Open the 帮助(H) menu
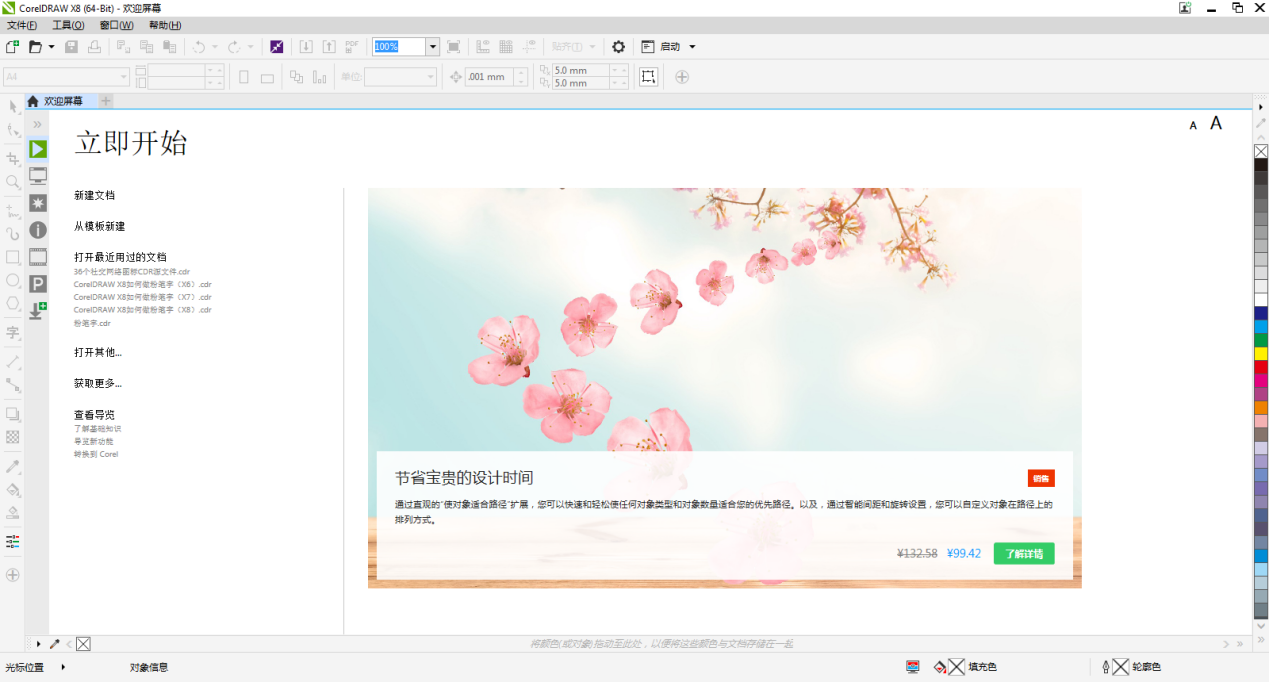The height and width of the screenshot is (682, 1269). [x=165, y=25]
